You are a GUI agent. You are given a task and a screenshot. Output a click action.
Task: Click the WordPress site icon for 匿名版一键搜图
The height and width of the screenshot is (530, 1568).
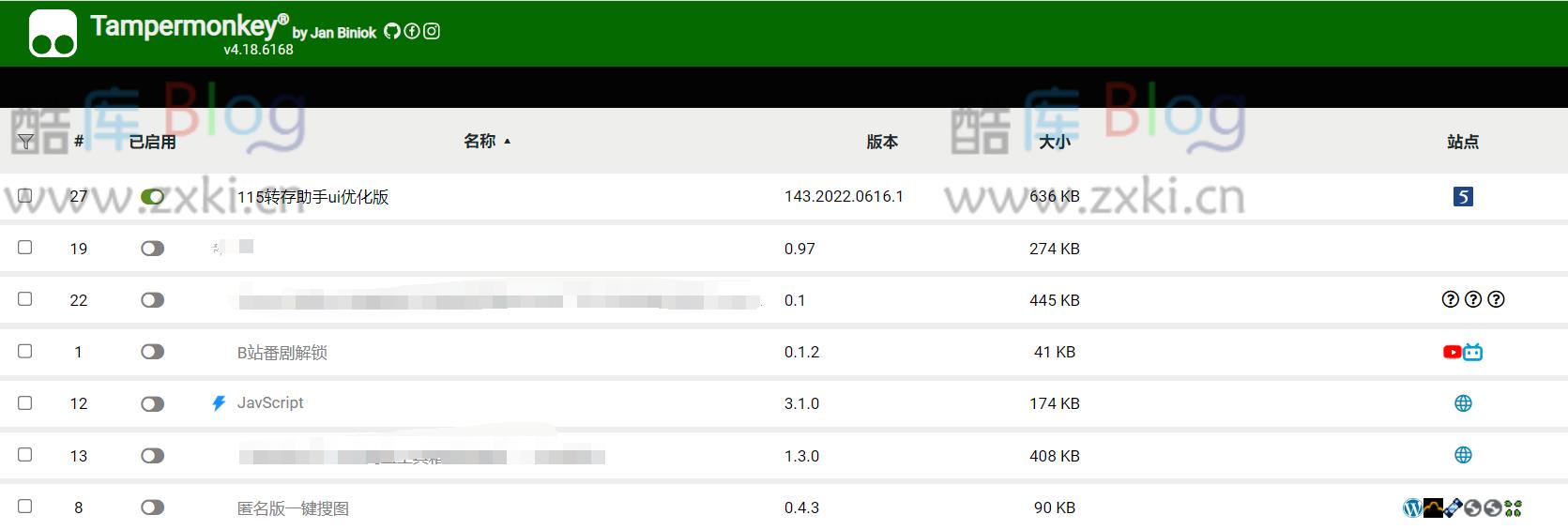pos(1412,507)
